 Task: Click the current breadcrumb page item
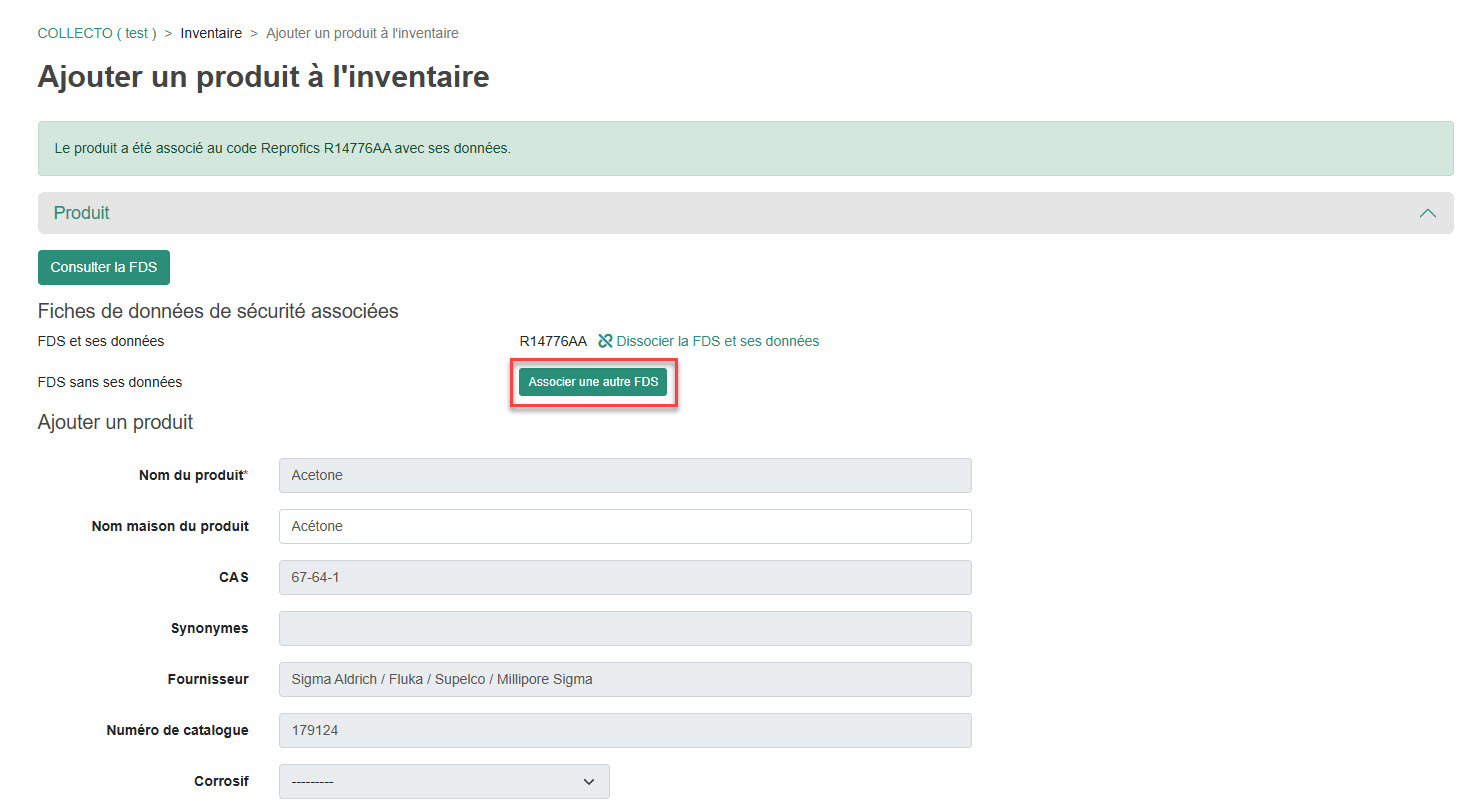point(362,33)
